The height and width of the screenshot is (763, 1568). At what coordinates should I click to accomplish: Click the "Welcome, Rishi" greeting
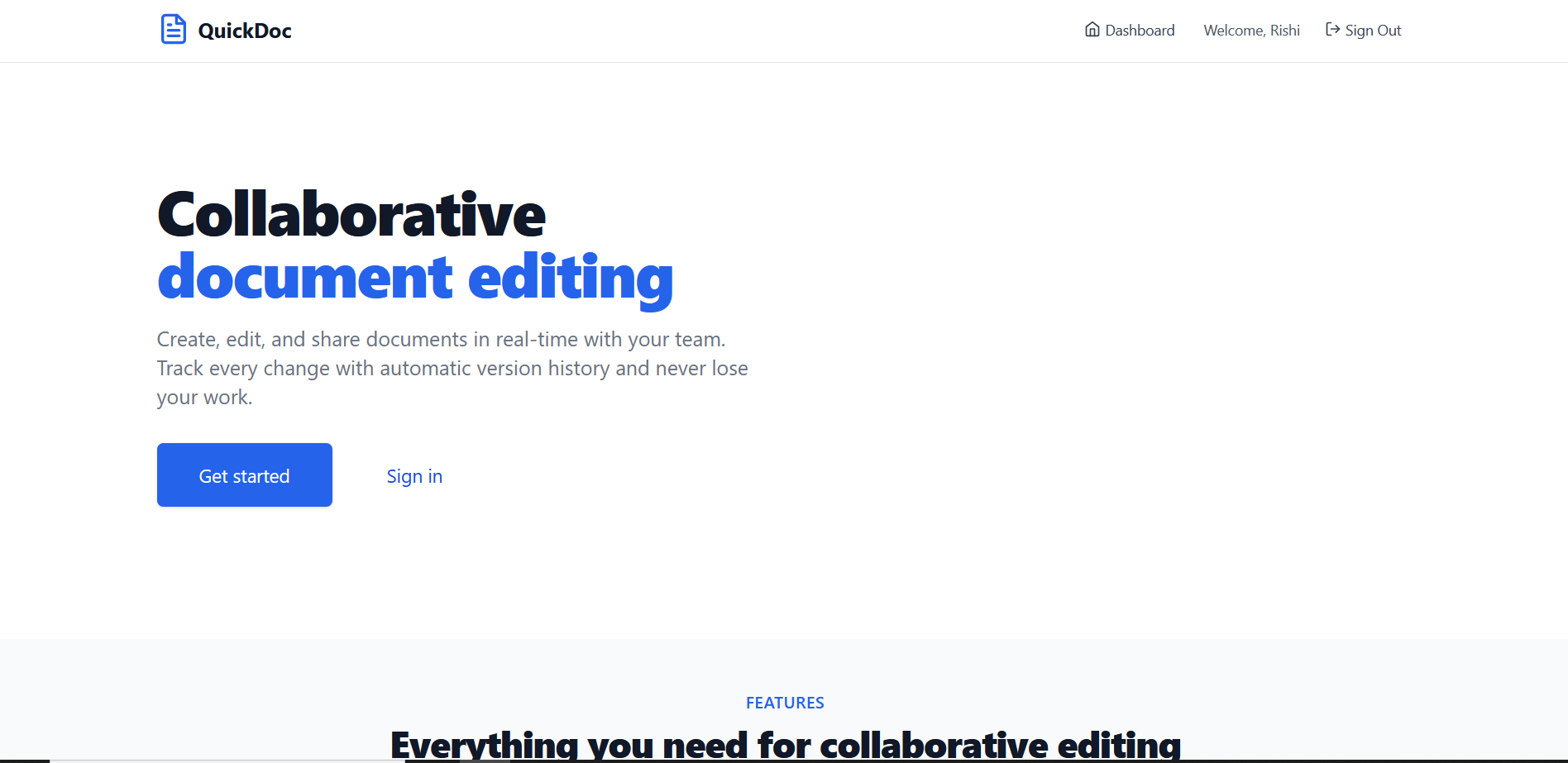(x=1251, y=31)
